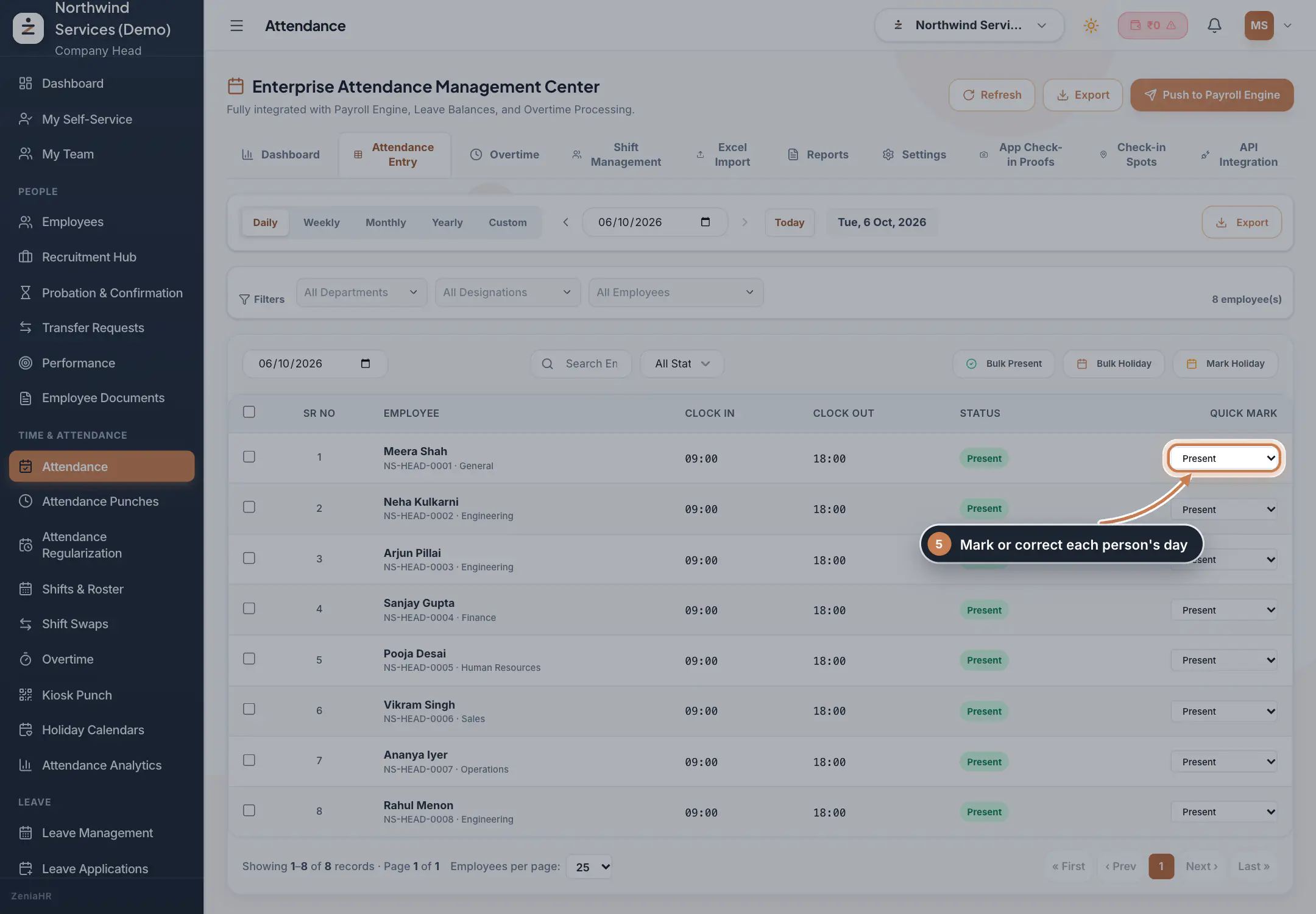Check the Vikram Singh row checkbox
This screenshot has width=1316, height=914.
coord(249,709)
